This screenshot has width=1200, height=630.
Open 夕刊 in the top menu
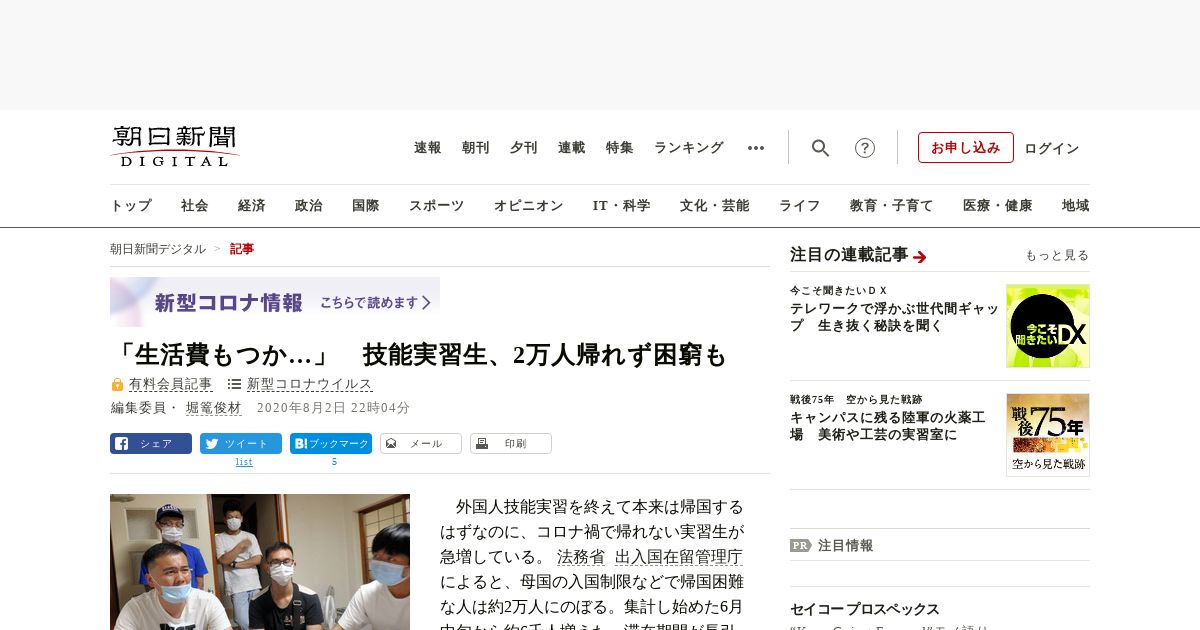[x=524, y=148]
